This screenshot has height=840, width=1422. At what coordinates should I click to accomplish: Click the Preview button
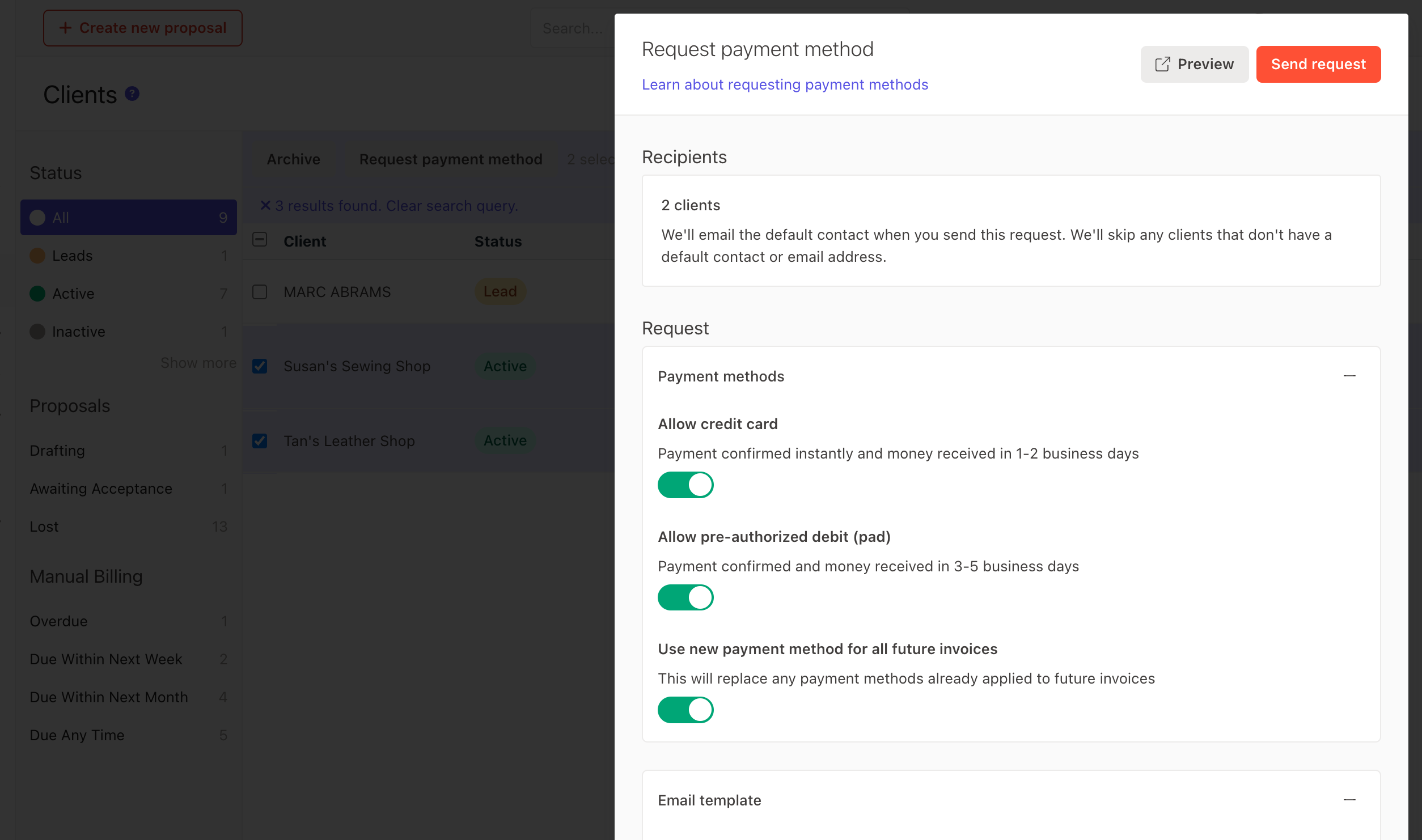coord(1194,64)
